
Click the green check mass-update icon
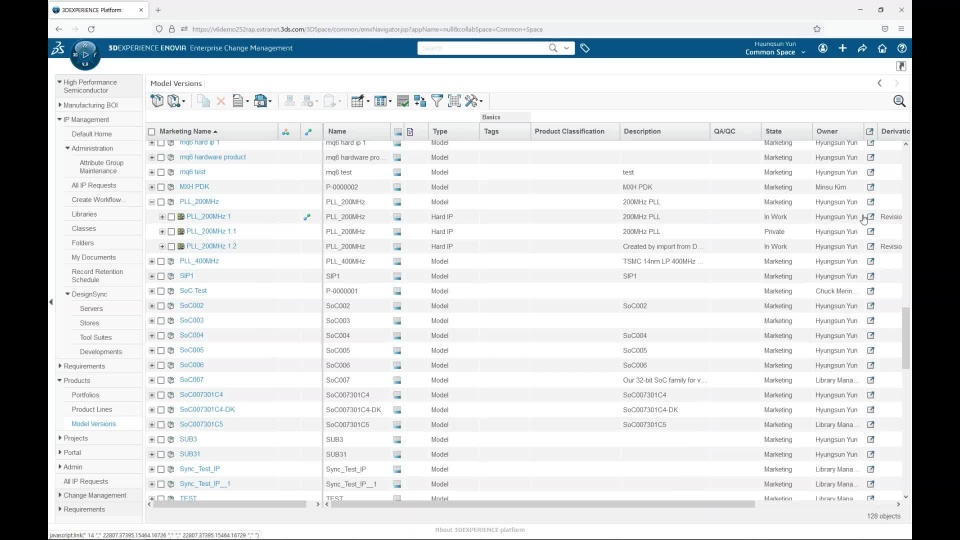pos(403,101)
